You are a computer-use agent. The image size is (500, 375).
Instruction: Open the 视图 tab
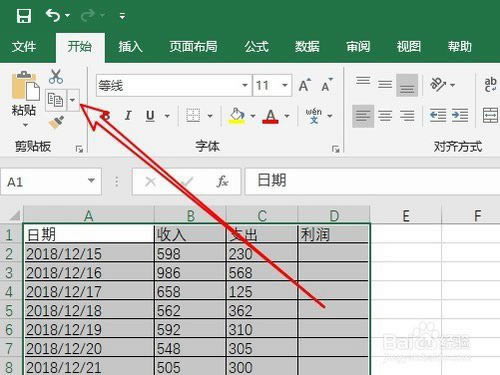[409, 47]
